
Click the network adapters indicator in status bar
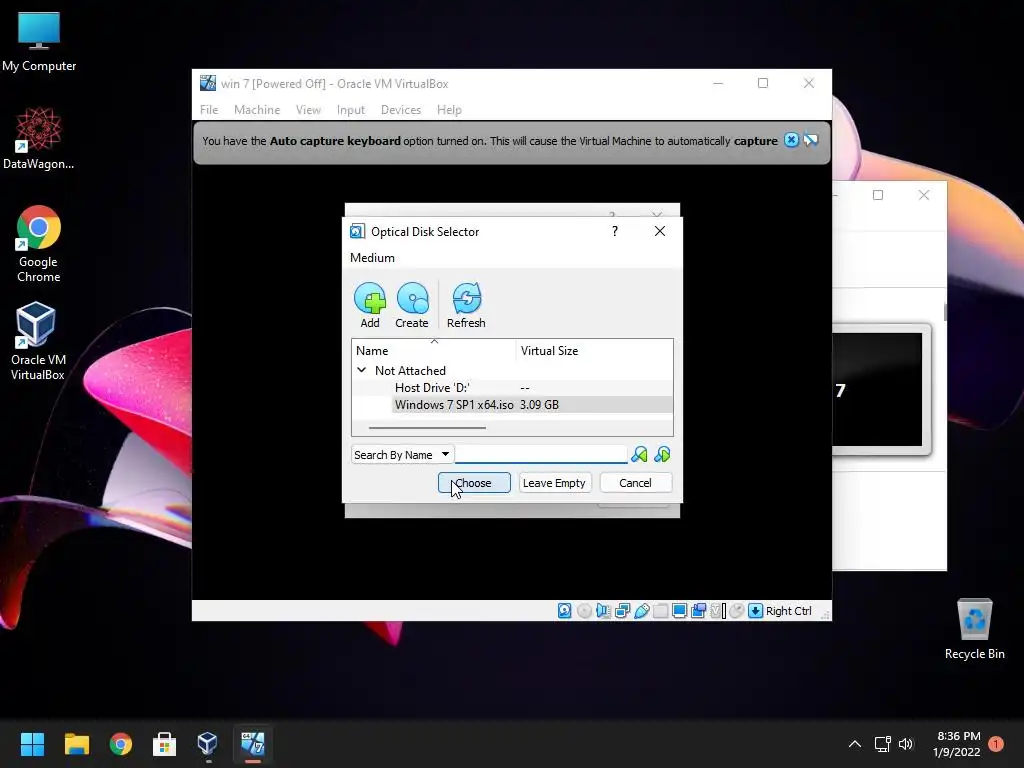pyautogui.click(x=622, y=611)
